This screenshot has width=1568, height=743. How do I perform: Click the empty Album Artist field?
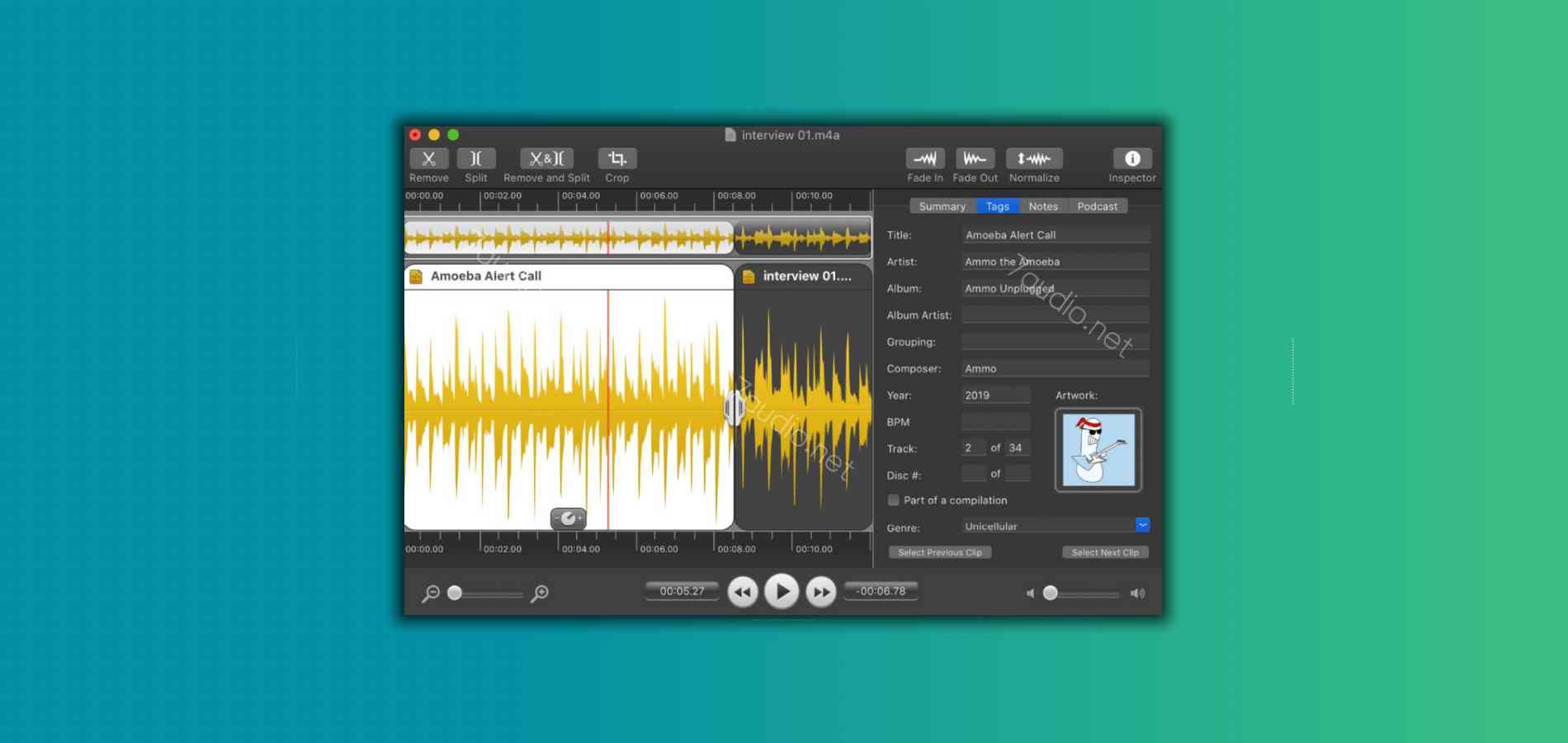tap(1056, 315)
